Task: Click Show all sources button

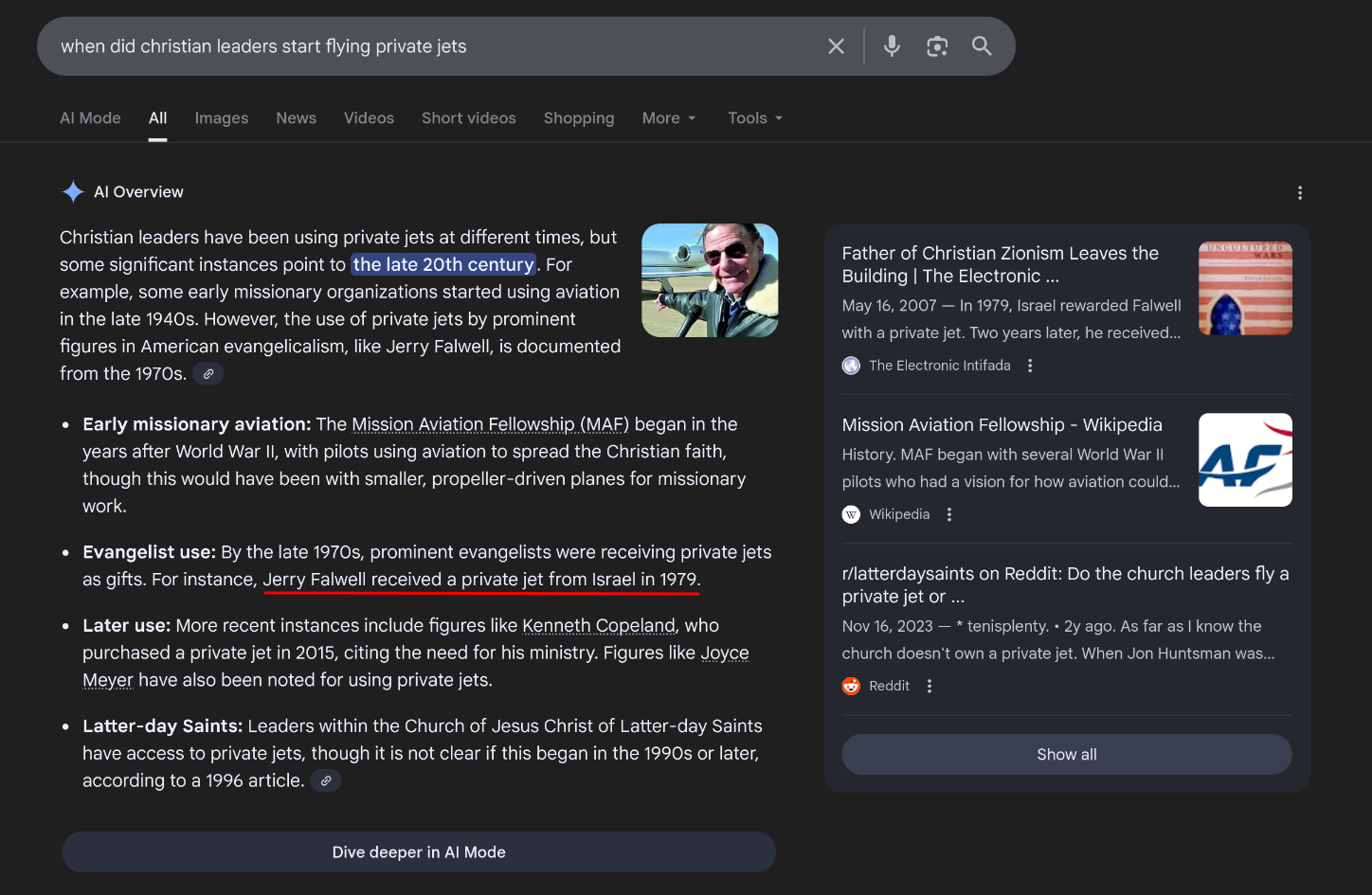Action: point(1067,755)
